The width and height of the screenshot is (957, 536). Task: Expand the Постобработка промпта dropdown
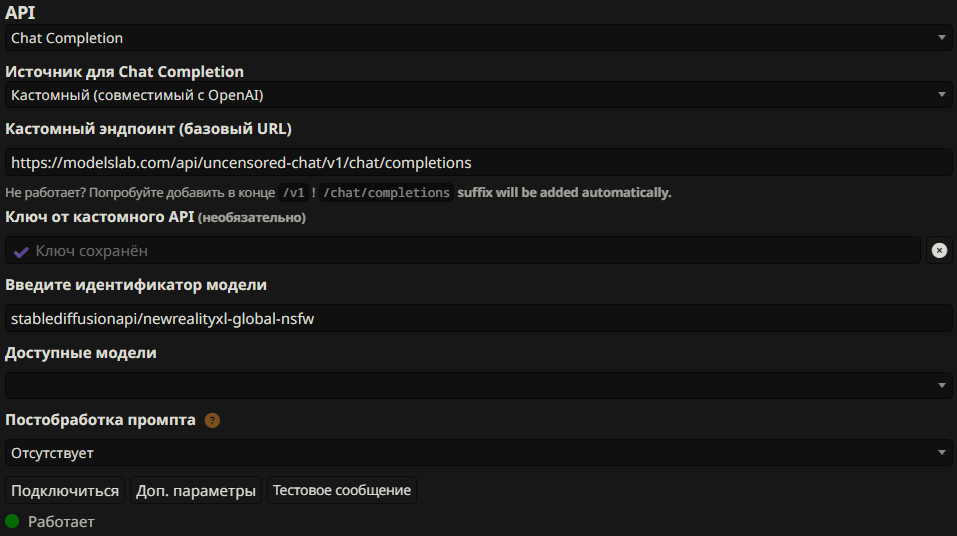click(x=477, y=453)
